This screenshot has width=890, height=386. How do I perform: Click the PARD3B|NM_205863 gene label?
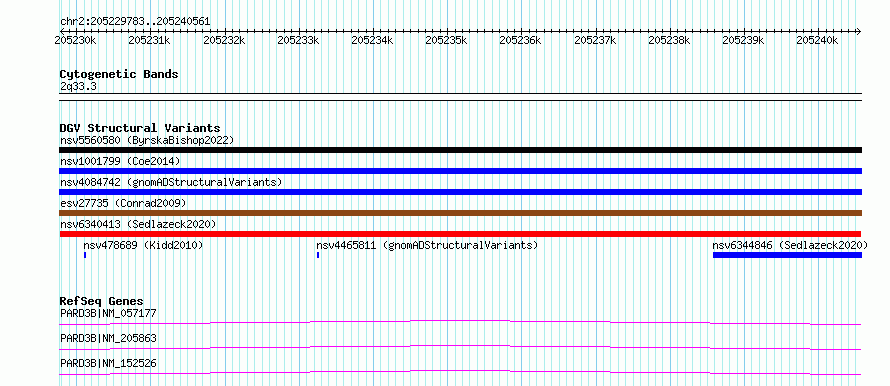click(108, 338)
